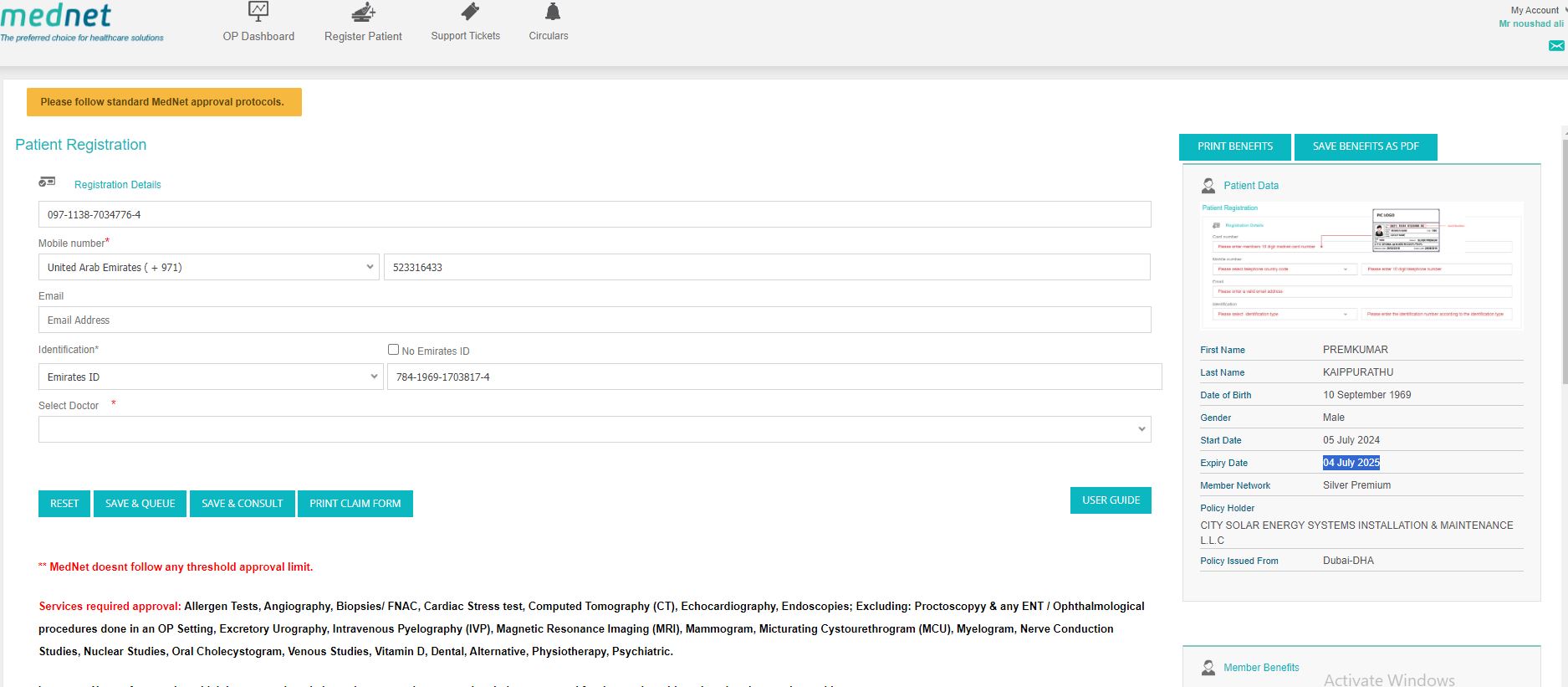Viewport: 1568px width, 687px height.
Task: Click PRINT CLAIM FORM button
Action: click(355, 504)
